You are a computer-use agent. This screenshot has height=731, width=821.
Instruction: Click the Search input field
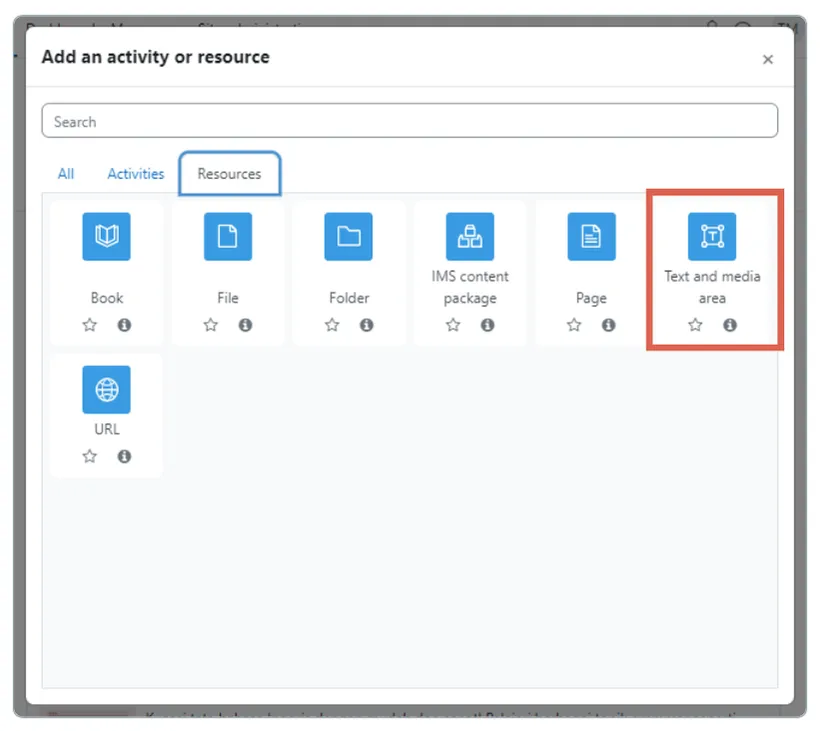(x=410, y=120)
